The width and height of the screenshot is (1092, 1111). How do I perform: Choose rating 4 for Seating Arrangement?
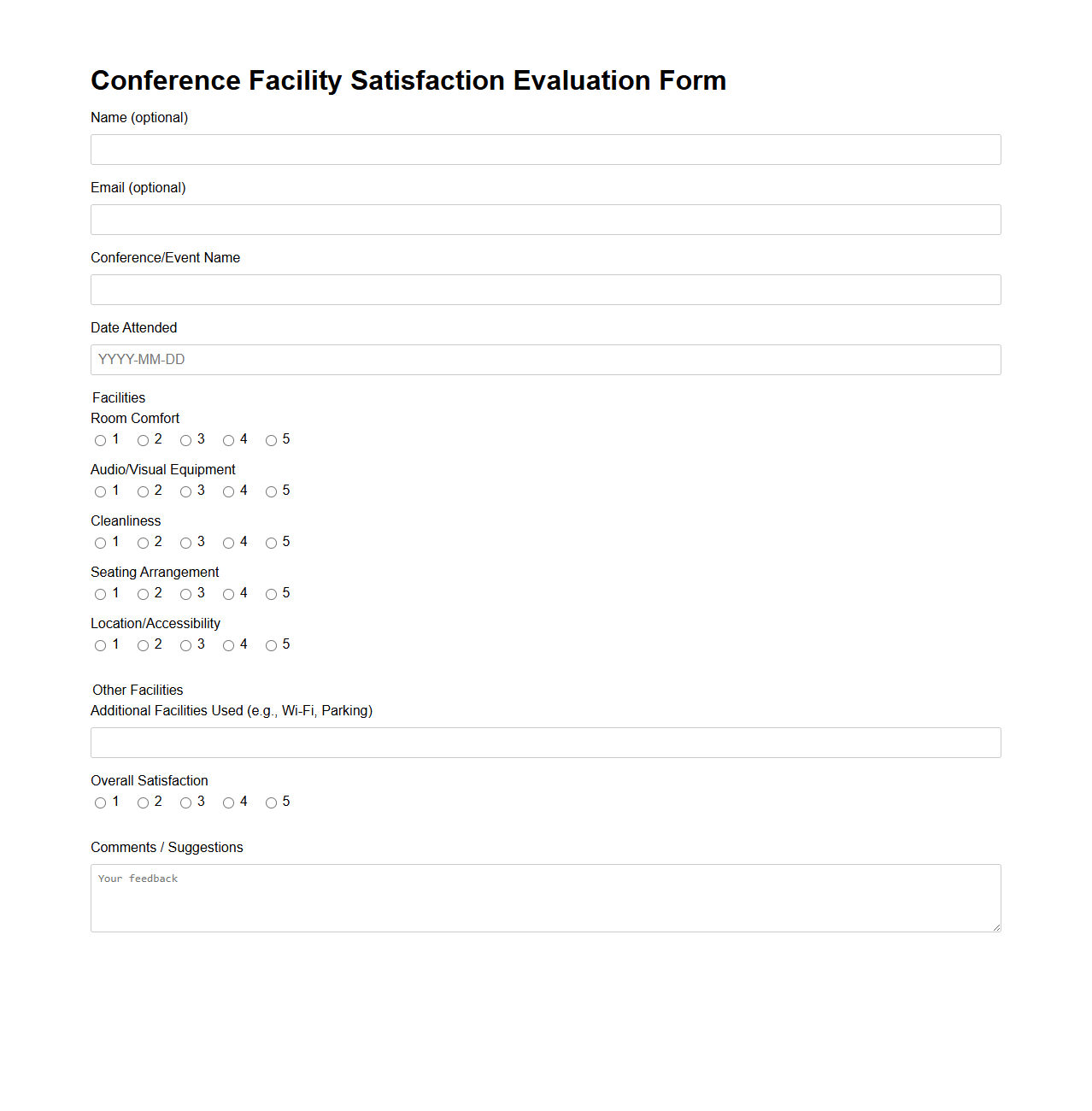pos(228,594)
